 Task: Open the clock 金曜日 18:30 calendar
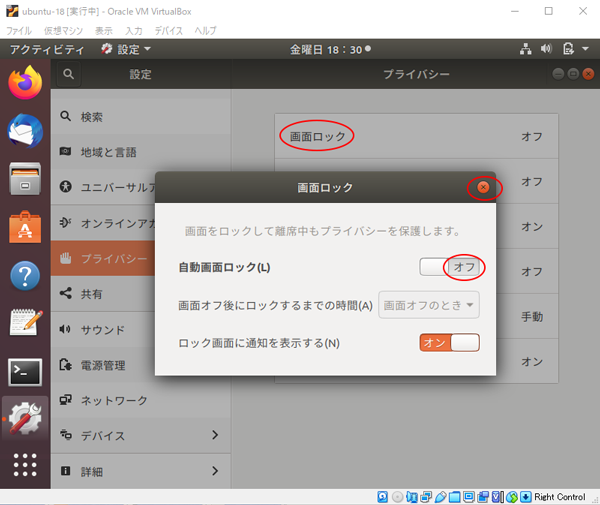click(330, 49)
